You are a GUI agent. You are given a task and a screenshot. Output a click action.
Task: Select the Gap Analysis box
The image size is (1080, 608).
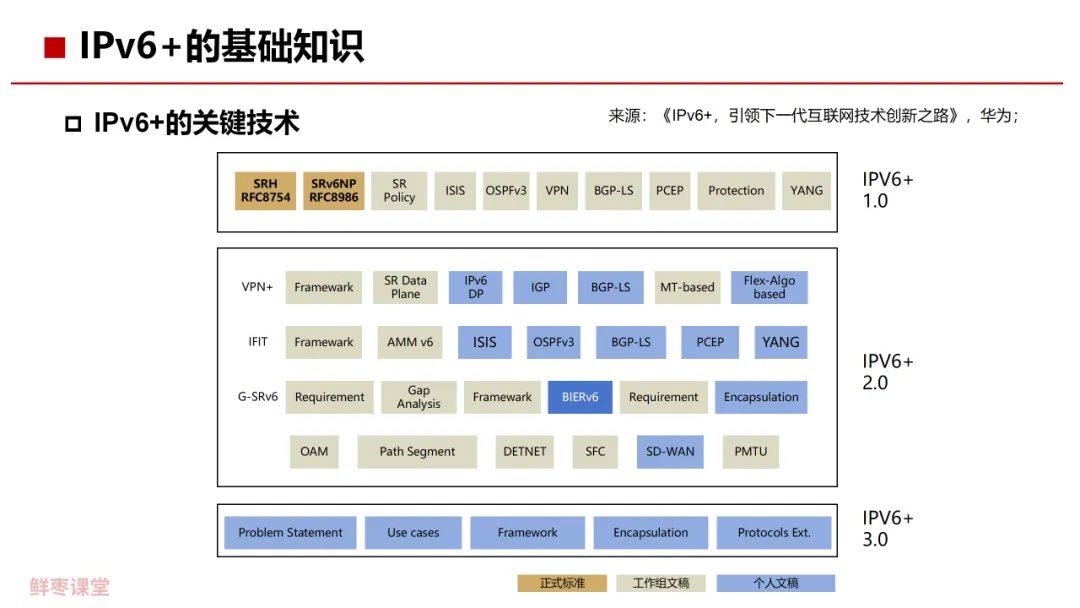pos(419,397)
